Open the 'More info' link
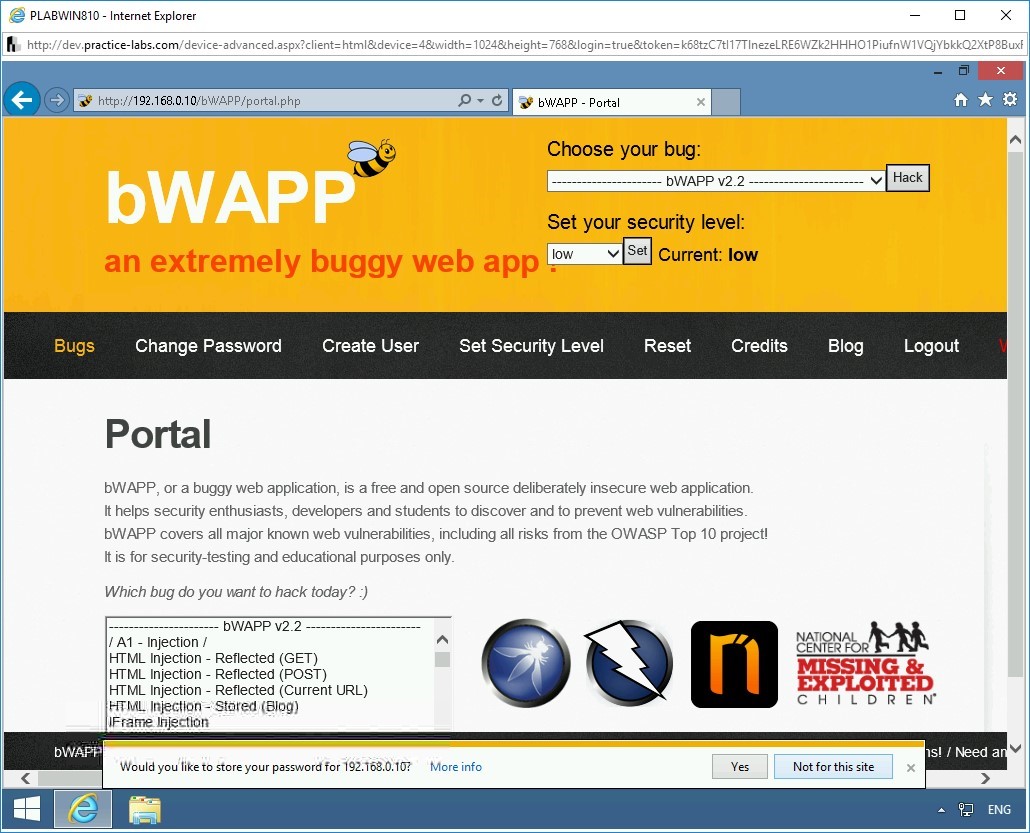 coord(456,767)
